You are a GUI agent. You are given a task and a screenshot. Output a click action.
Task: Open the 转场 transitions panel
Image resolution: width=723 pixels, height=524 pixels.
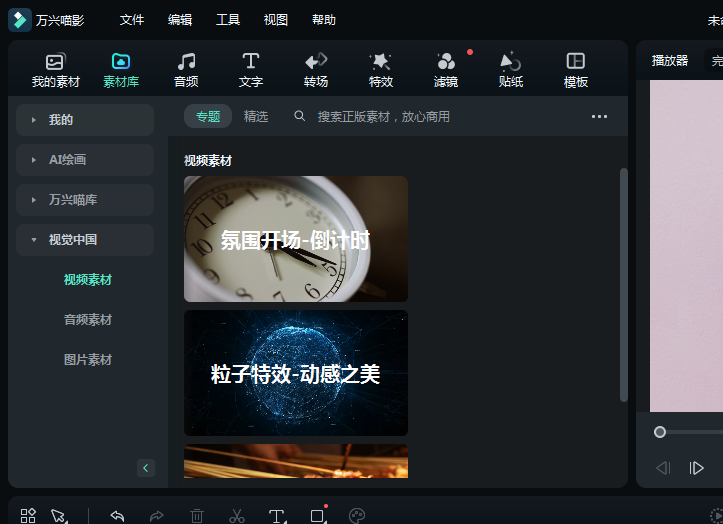(316, 71)
